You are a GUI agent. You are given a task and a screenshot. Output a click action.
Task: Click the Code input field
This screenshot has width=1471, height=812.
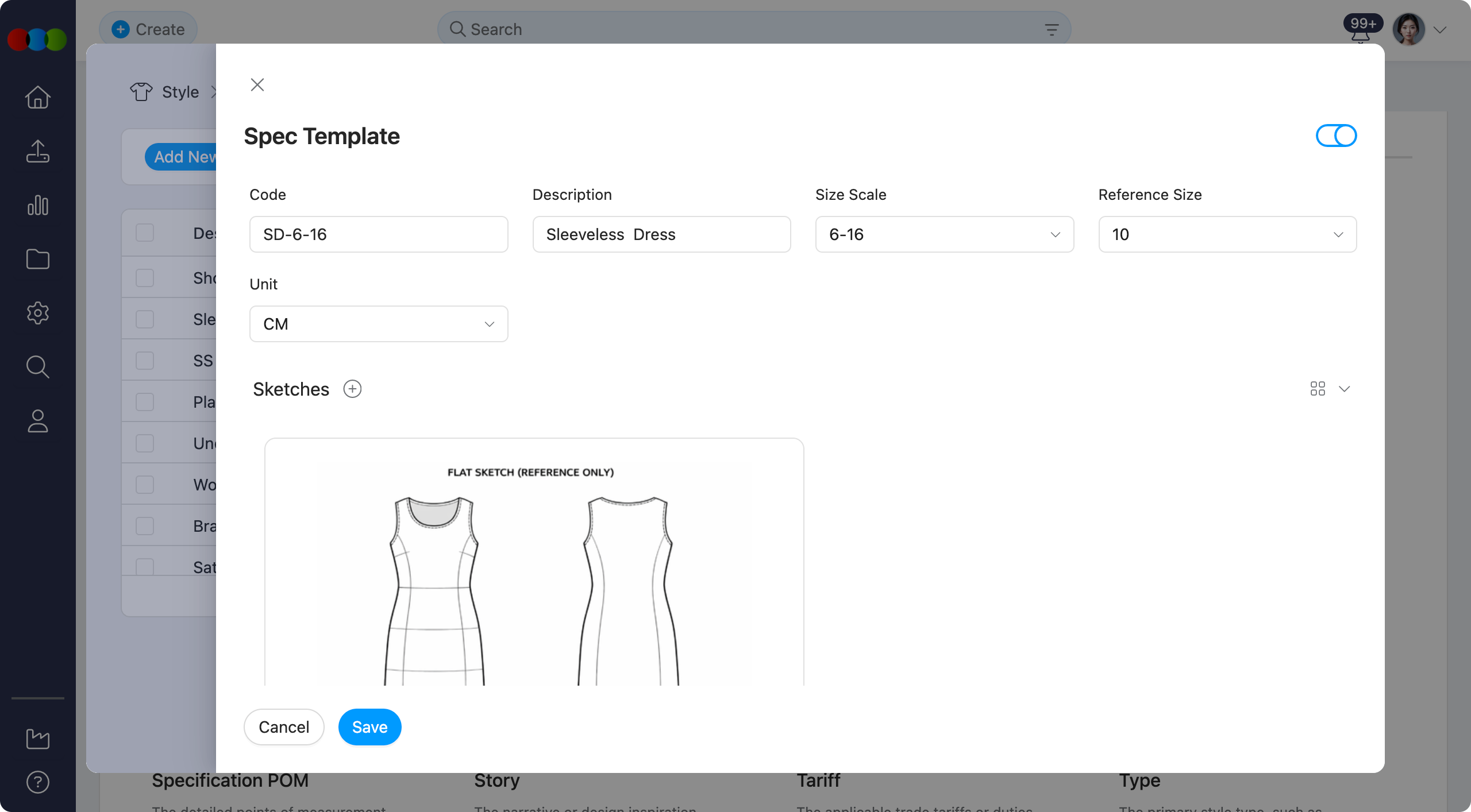click(379, 234)
